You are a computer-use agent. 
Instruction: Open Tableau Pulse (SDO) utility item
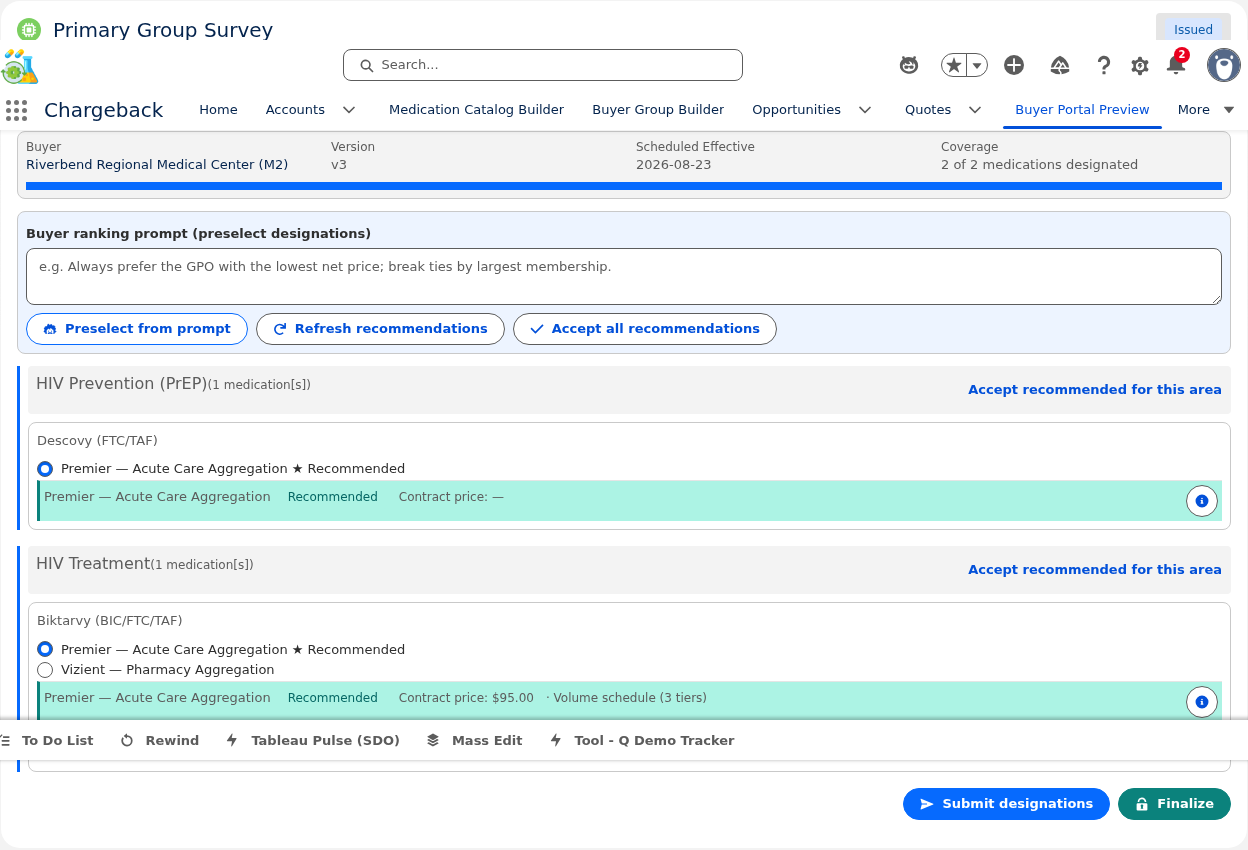pyautogui.click(x=313, y=741)
